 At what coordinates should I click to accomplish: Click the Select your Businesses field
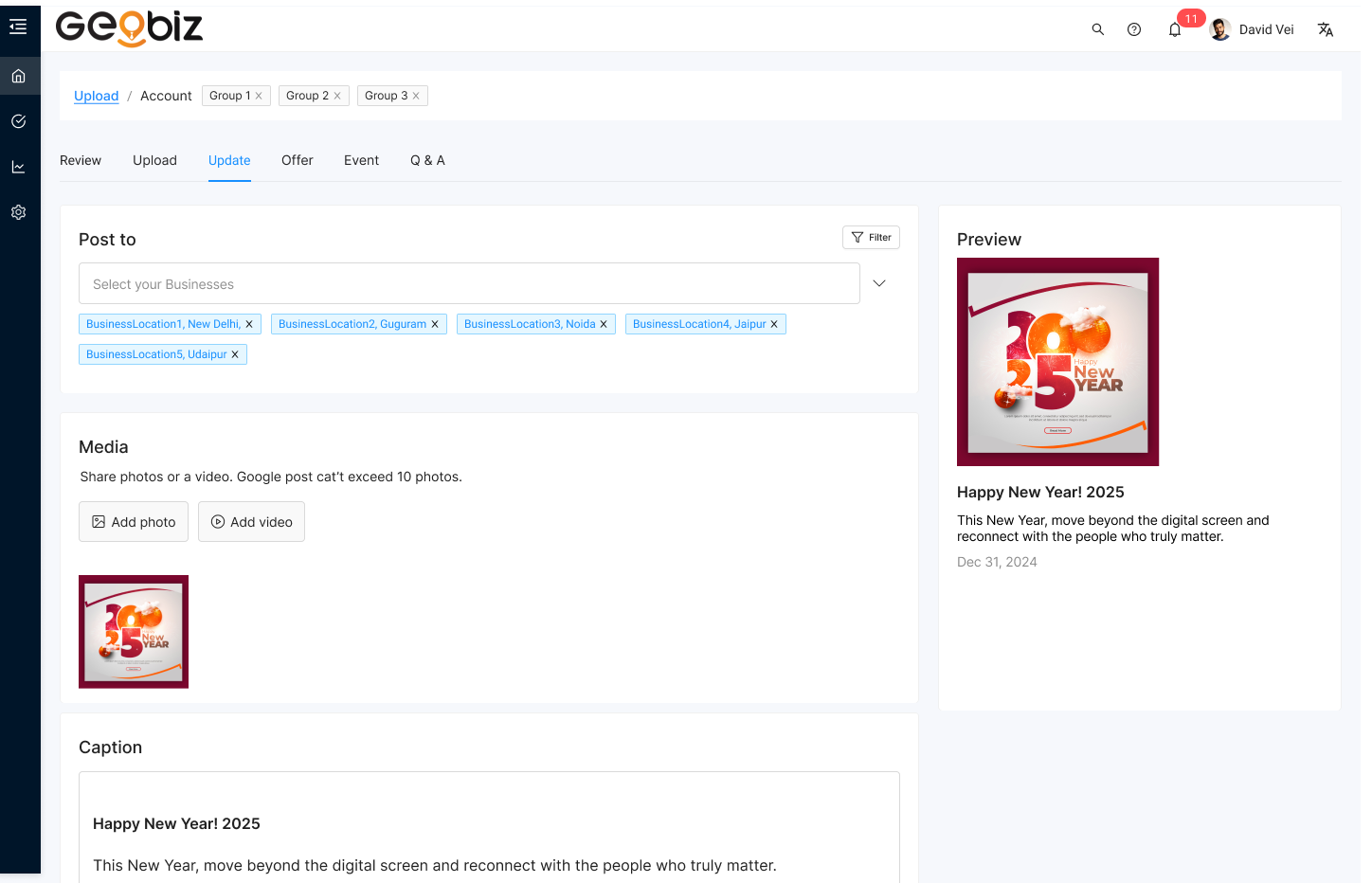469,284
